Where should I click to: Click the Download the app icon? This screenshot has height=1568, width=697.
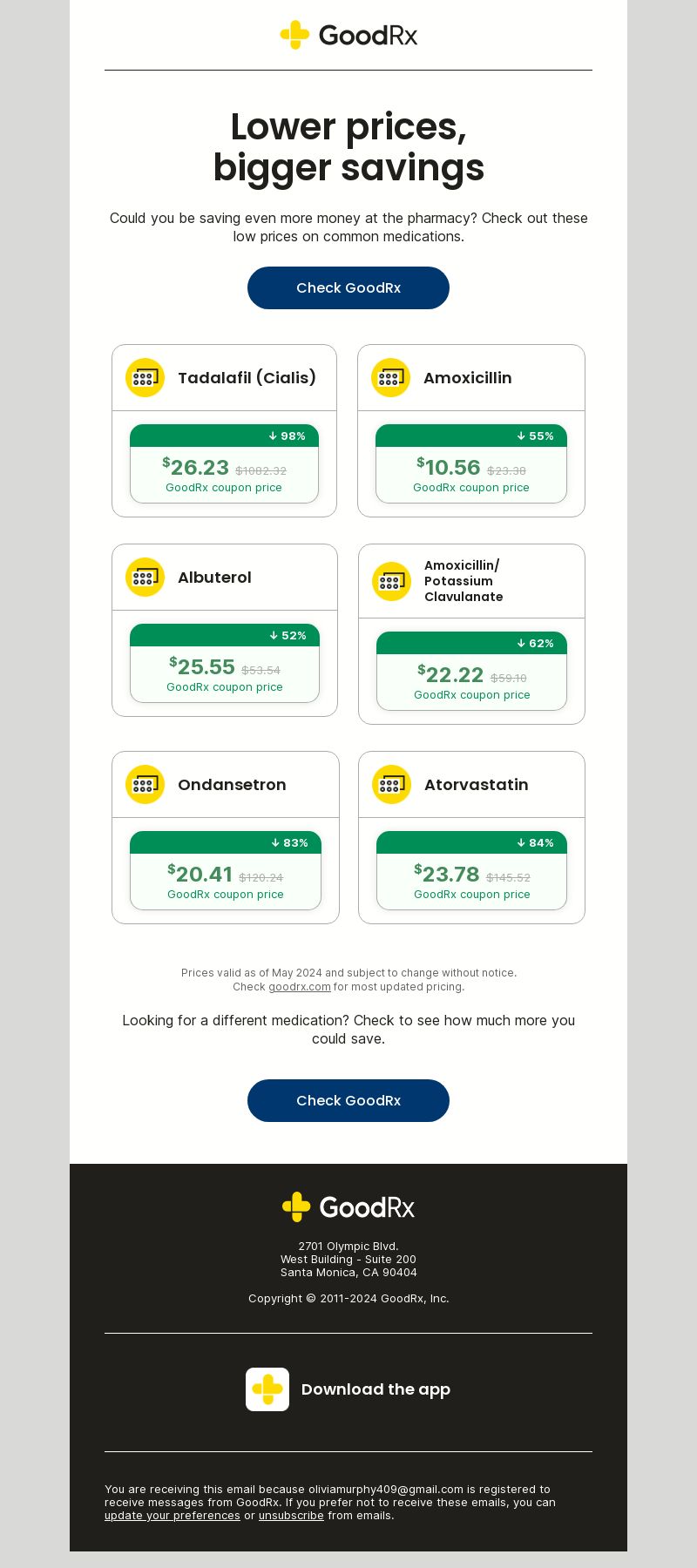[267, 1389]
